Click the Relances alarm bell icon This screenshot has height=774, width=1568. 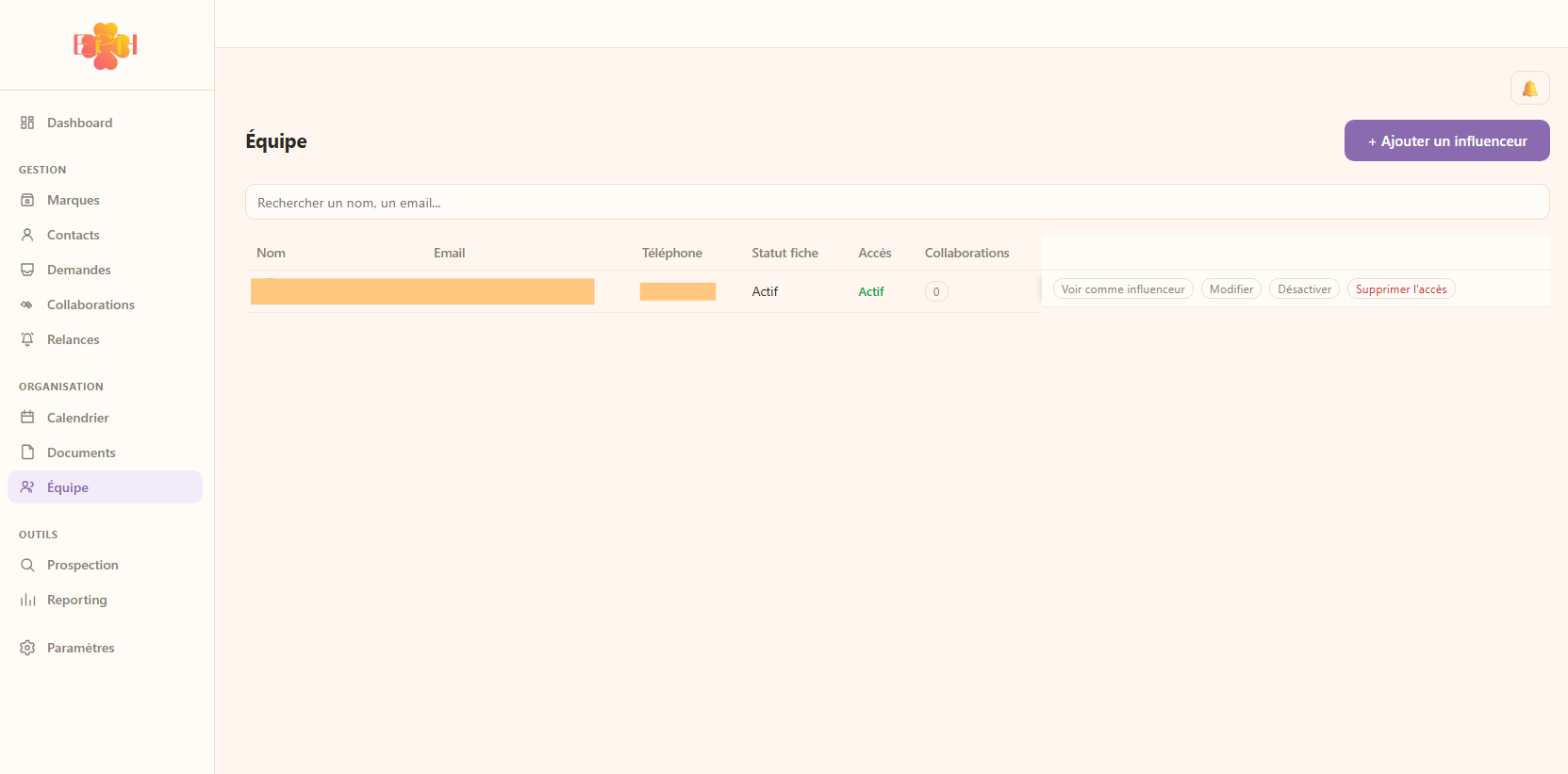pos(27,339)
